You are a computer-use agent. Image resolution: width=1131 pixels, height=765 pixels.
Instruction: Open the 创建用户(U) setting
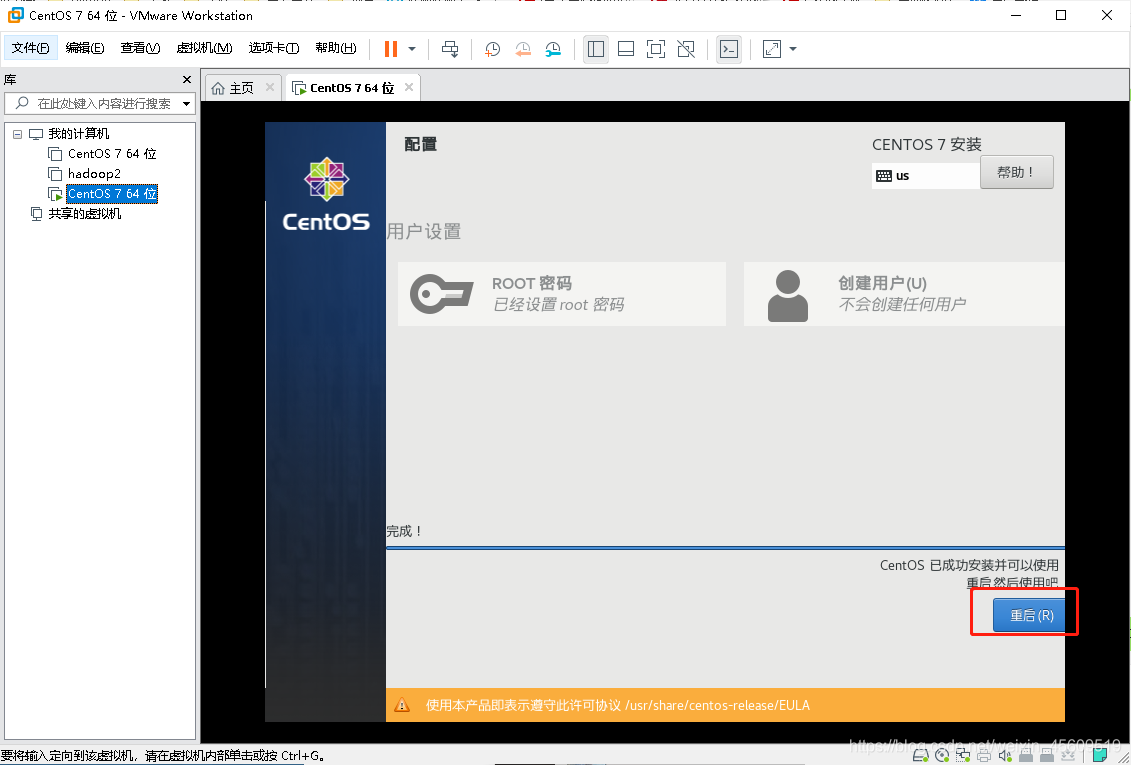click(904, 294)
